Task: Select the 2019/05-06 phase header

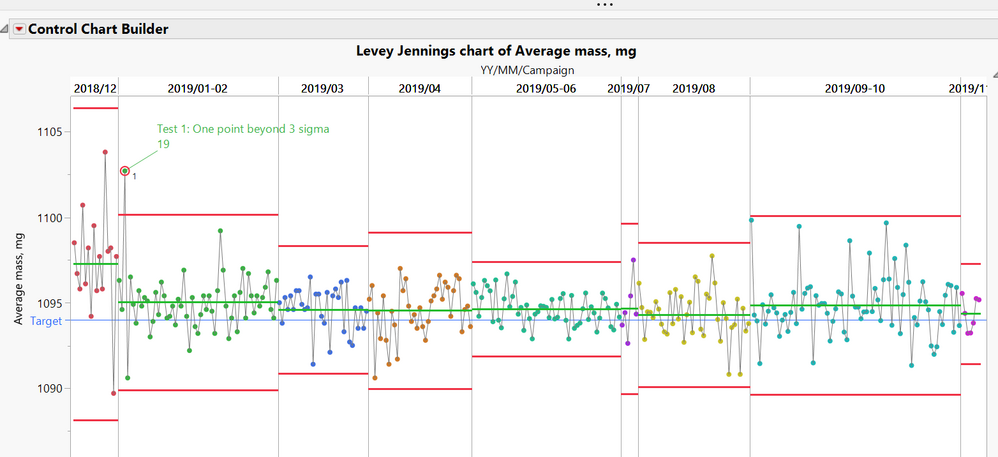Action: point(546,88)
